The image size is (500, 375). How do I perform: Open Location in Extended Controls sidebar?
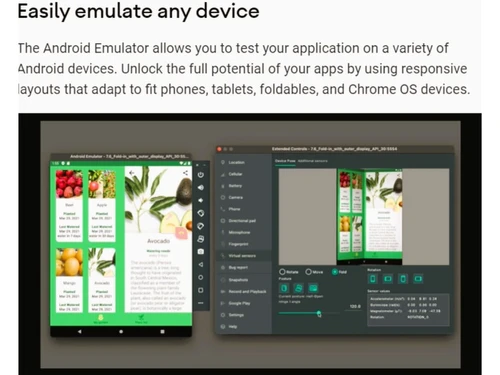click(x=244, y=162)
